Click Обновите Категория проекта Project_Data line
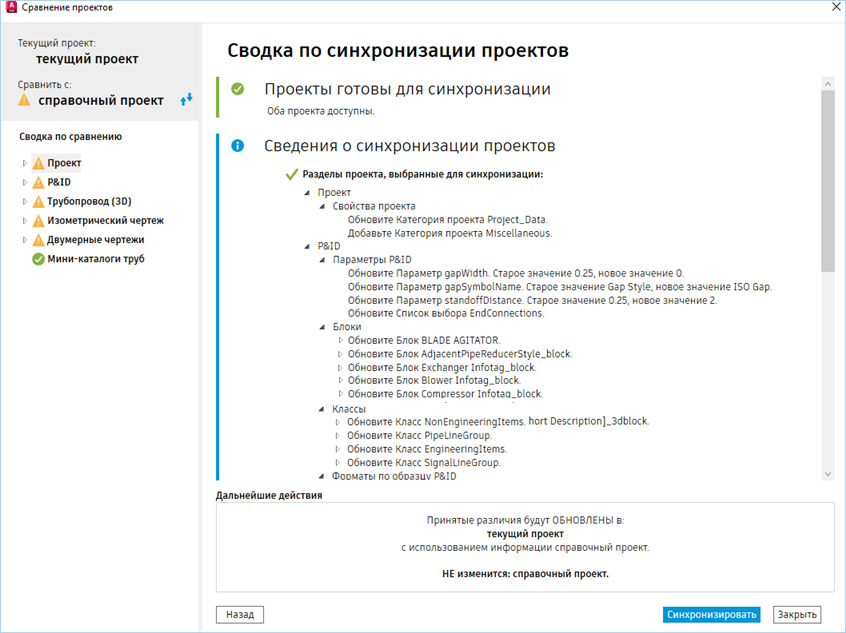Screen dimensions: 846x633 [448, 220]
